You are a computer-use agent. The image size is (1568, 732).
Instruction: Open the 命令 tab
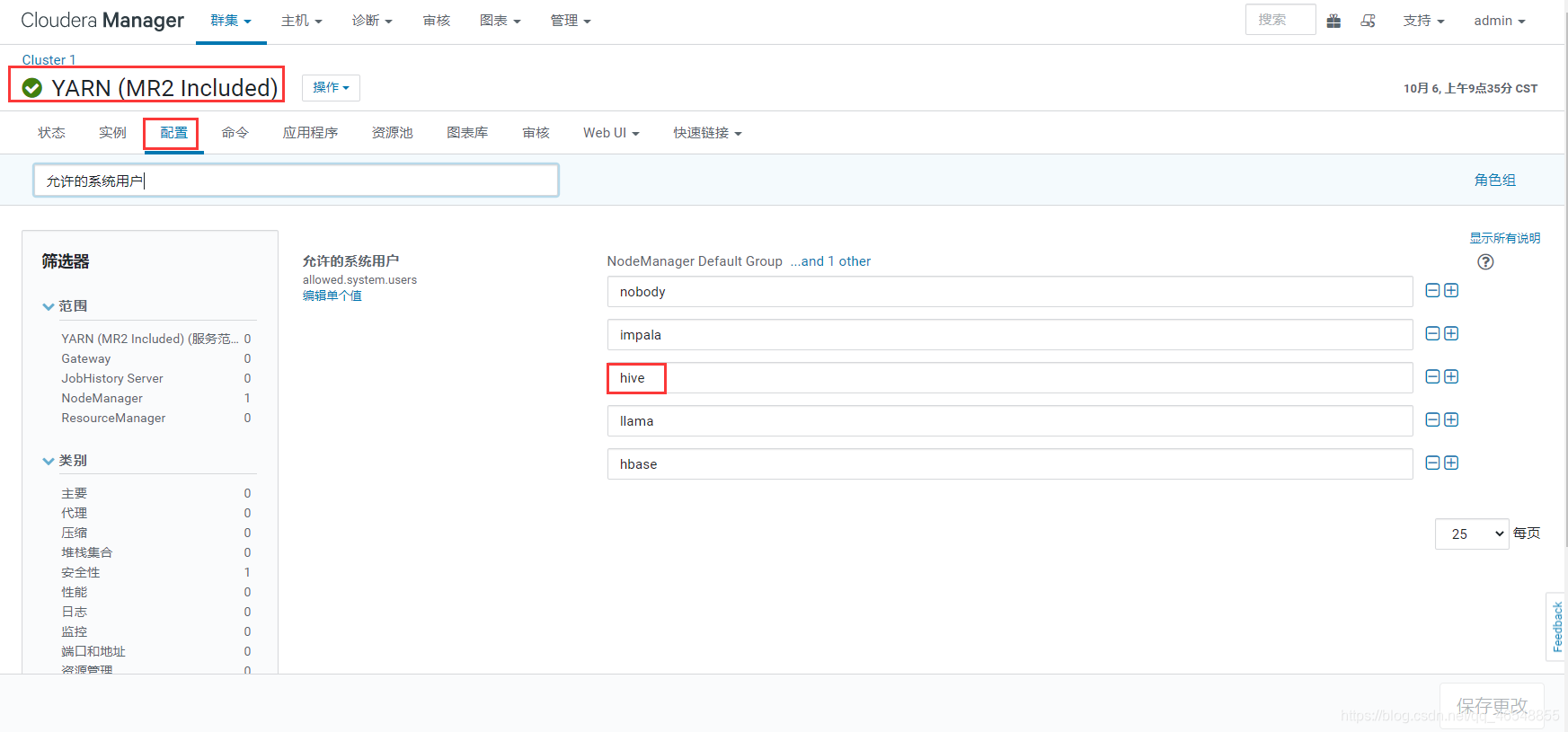(x=235, y=133)
